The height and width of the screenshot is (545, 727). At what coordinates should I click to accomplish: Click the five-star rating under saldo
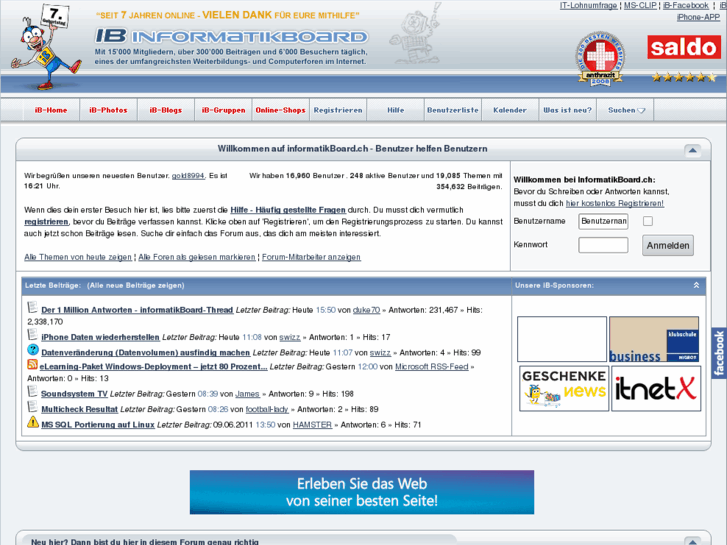click(684, 77)
